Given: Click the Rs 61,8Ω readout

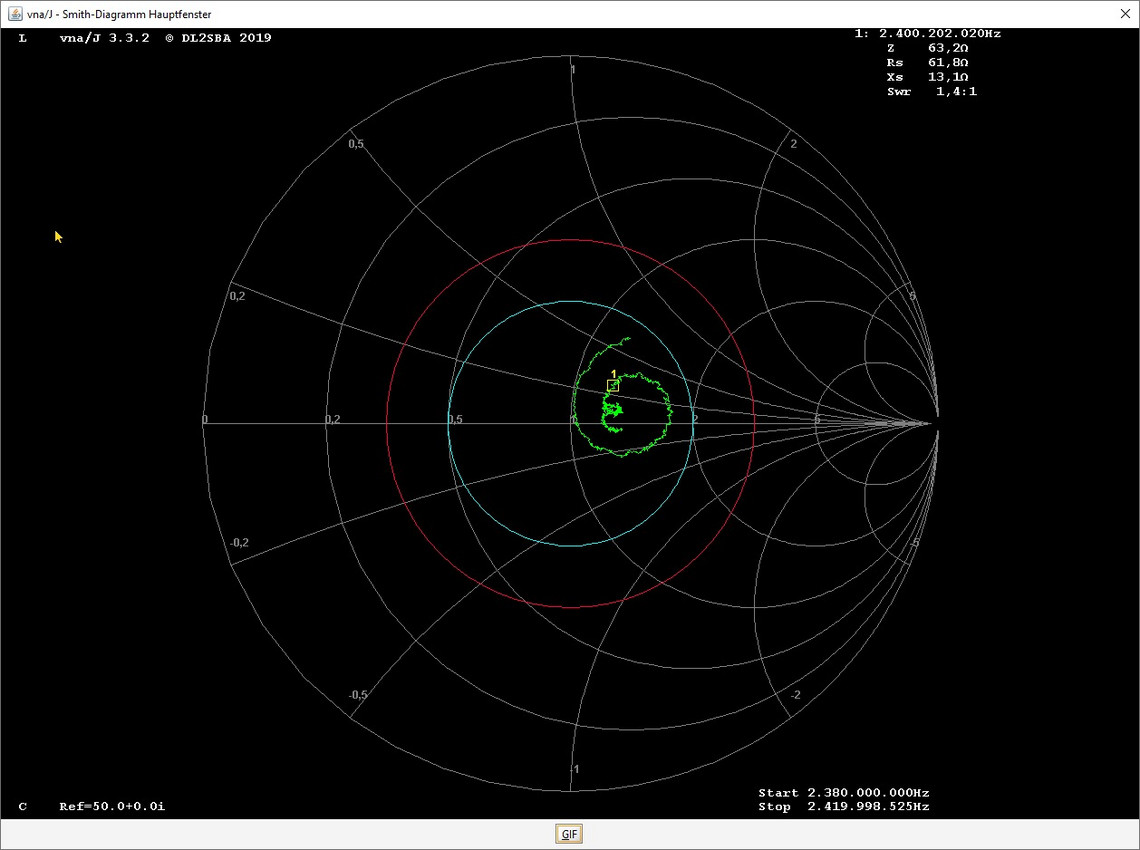Looking at the screenshot, I should coord(928,63).
